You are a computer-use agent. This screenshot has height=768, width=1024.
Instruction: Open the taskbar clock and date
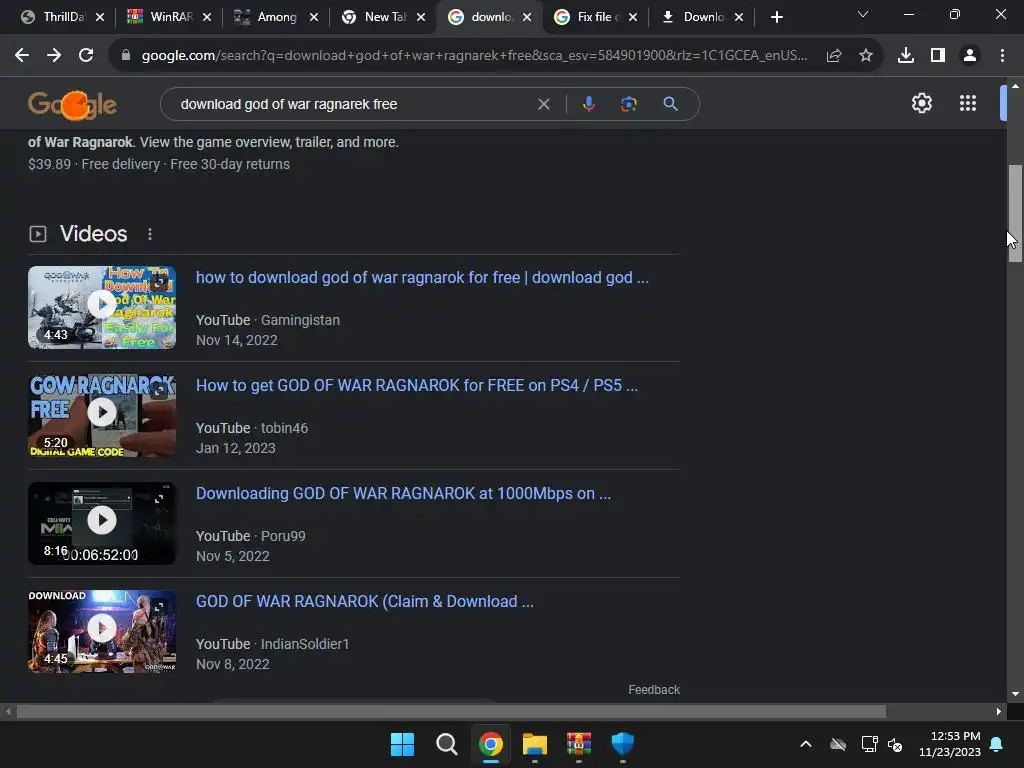pos(950,744)
